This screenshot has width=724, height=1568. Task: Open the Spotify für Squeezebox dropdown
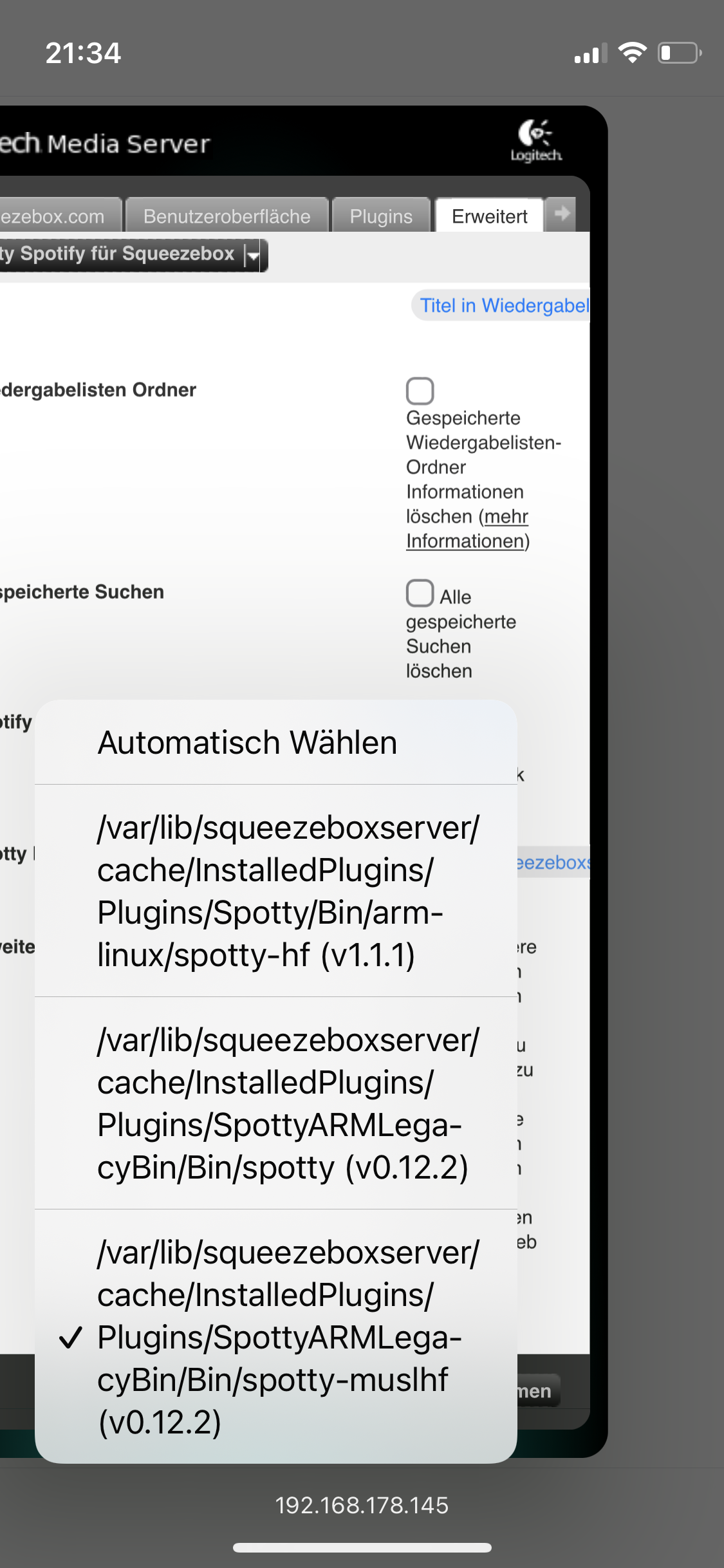point(253,256)
